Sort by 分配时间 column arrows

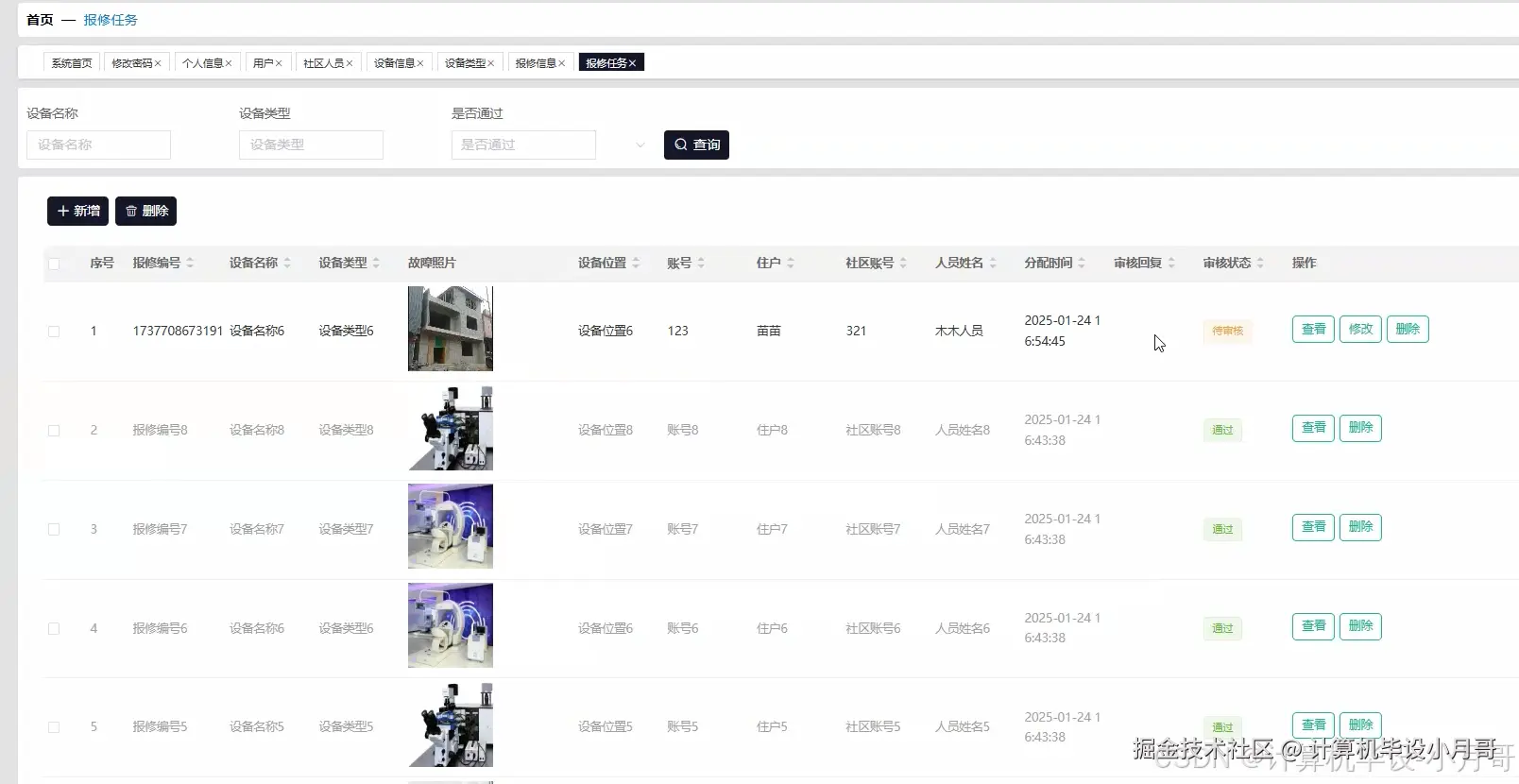[x=1082, y=263]
